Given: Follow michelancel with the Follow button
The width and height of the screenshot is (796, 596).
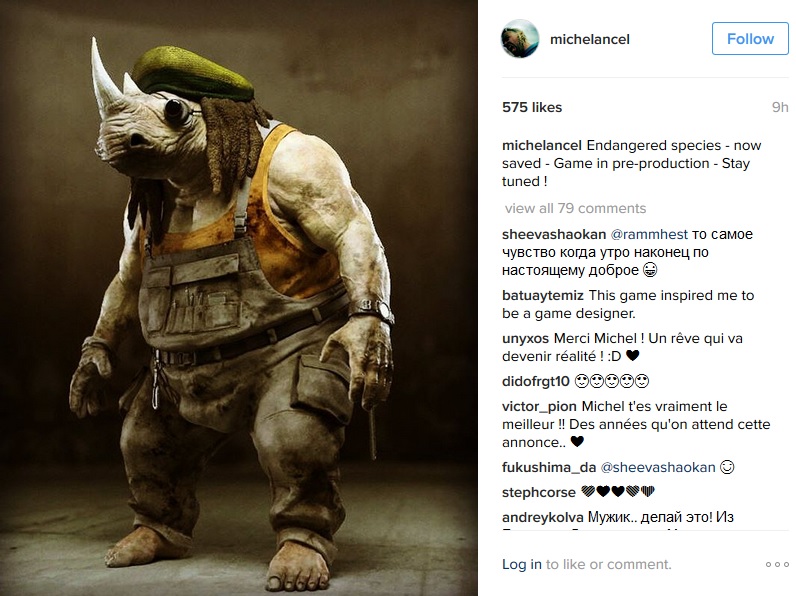Looking at the screenshot, I should pyautogui.click(x=750, y=39).
